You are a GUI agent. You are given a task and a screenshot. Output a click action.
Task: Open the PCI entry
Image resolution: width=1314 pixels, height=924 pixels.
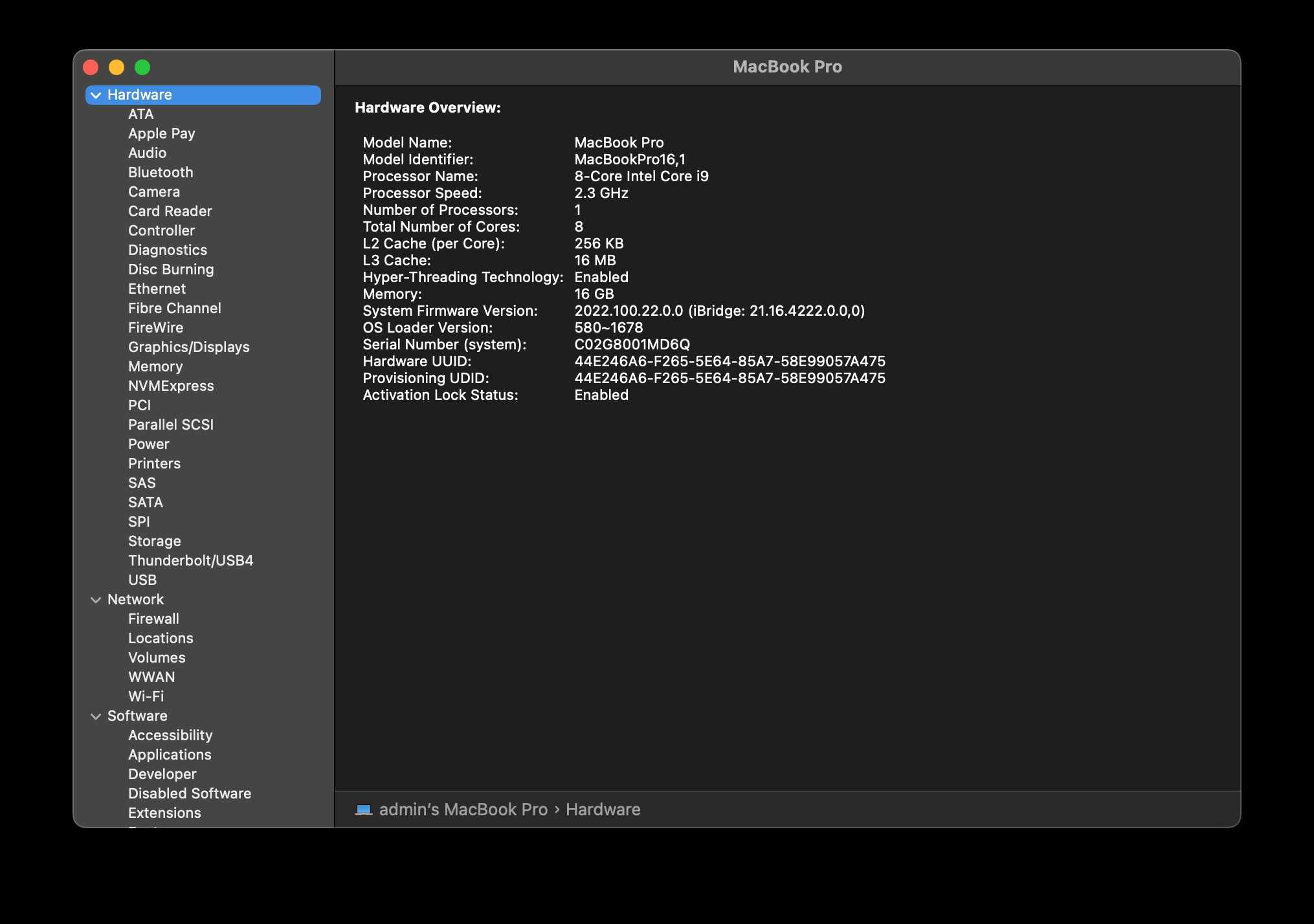[x=139, y=406]
